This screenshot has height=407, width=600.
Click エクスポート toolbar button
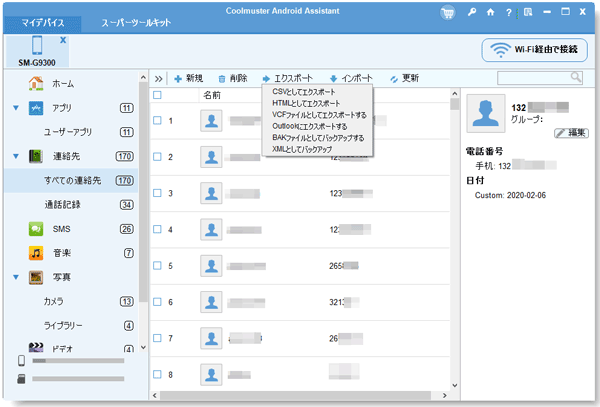point(287,78)
